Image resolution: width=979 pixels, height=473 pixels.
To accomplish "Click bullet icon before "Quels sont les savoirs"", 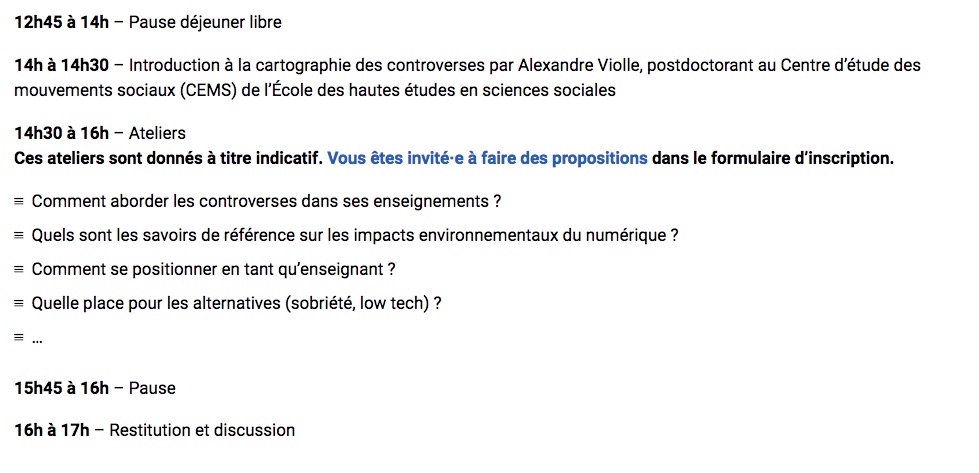I will (x=19, y=236).
